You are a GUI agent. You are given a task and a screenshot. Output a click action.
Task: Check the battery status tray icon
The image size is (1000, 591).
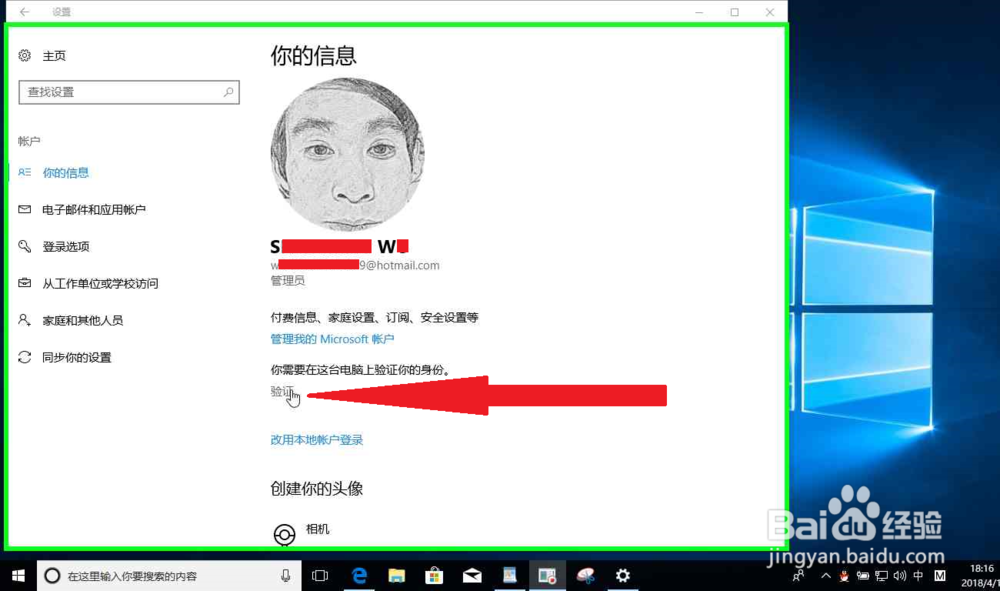pos(864,576)
